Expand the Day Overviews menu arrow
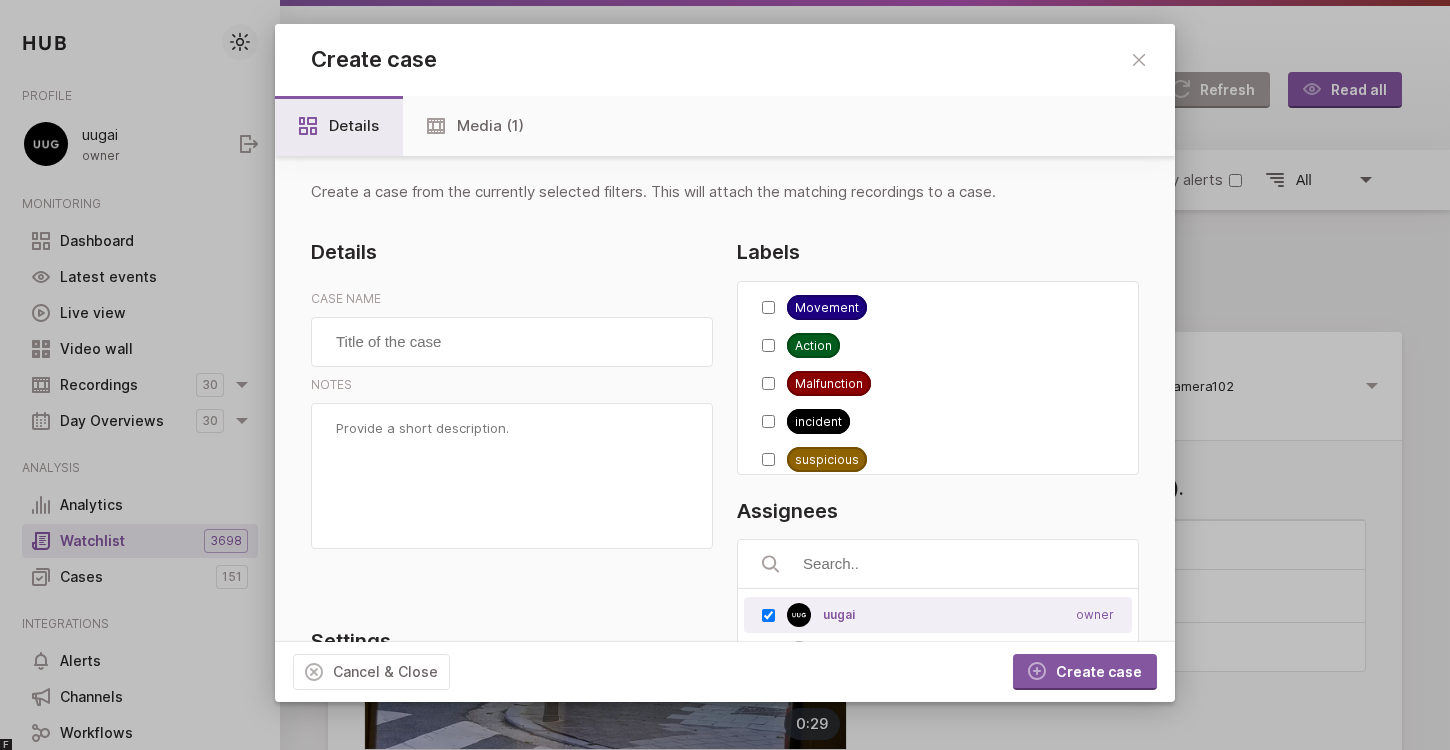This screenshot has width=1450, height=750. [x=242, y=421]
